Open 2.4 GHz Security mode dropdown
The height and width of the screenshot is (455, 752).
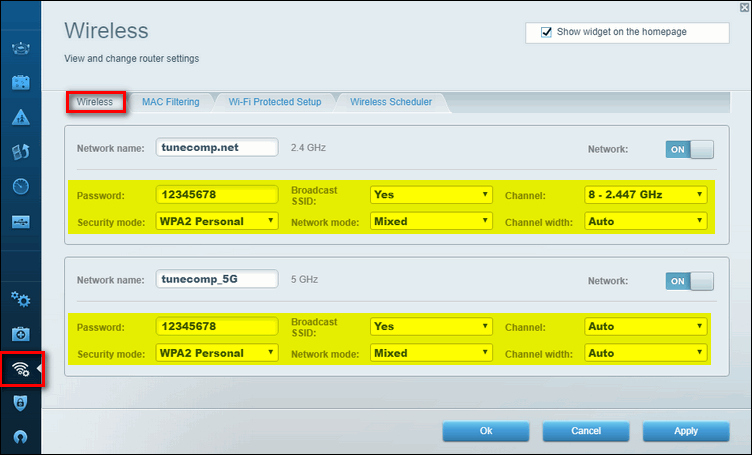[x=217, y=221]
